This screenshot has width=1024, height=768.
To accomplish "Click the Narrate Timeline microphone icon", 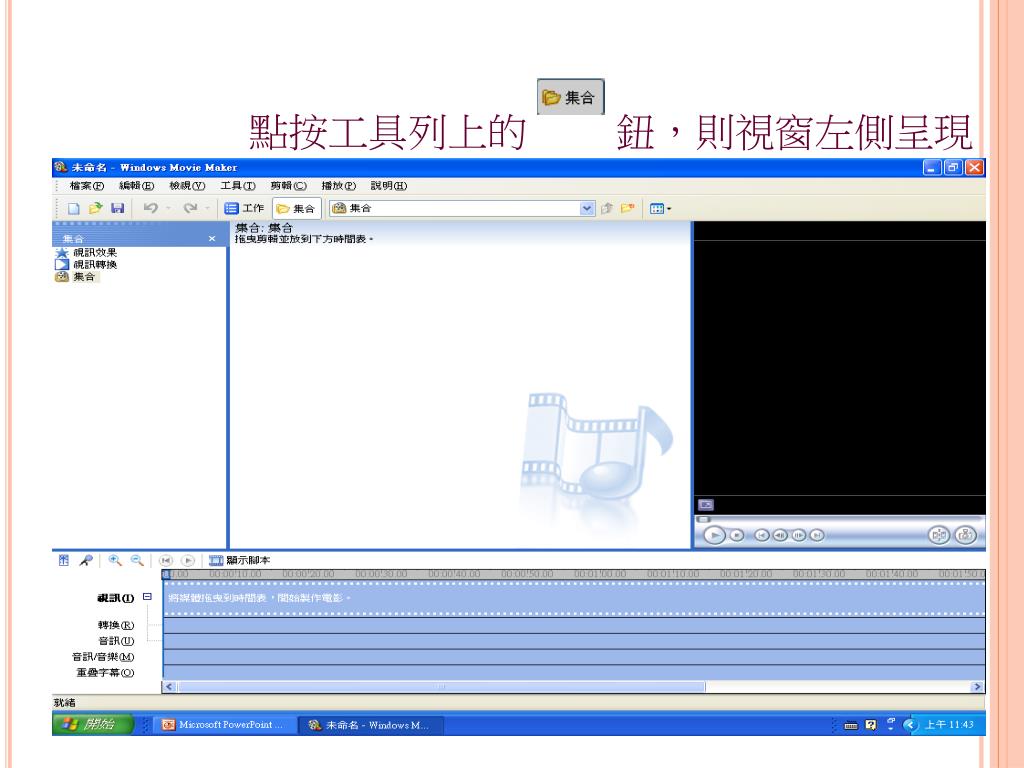I will [86, 560].
